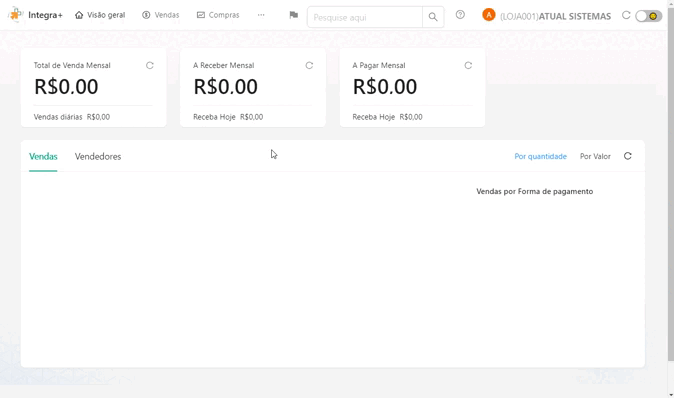Refresh the A Receber Mensal card

point(309,65)
